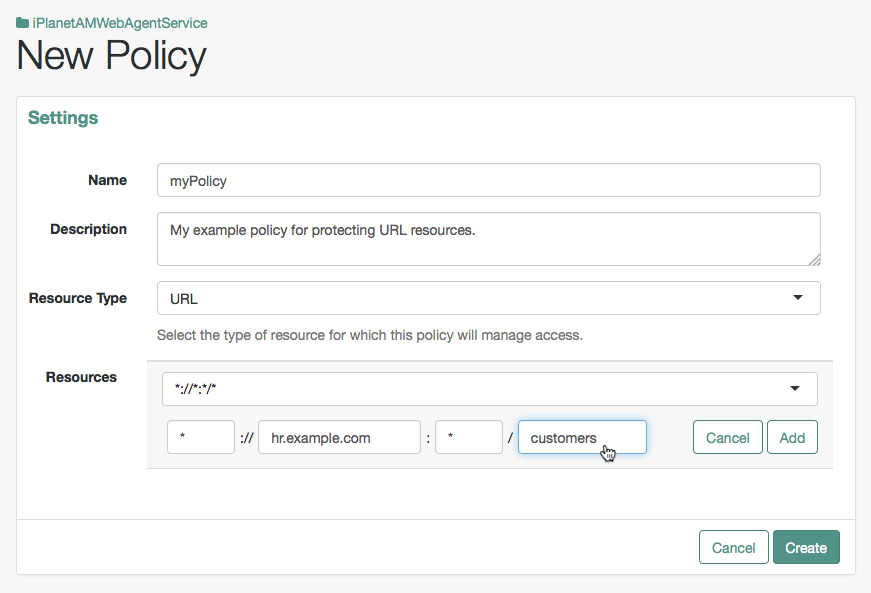Click the Description label
Image resolution: width=871 pixels, height=593 pixels.
[88, 229]
